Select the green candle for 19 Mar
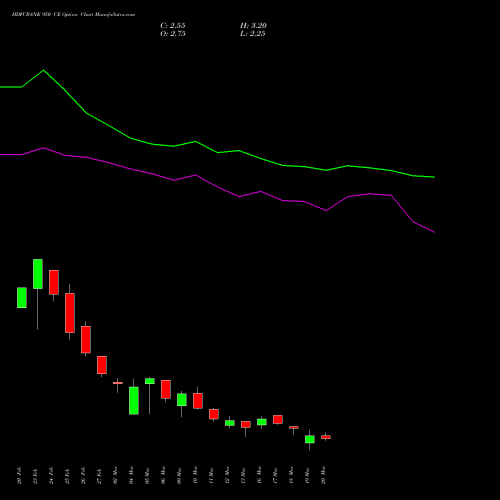 pos(310,439)
